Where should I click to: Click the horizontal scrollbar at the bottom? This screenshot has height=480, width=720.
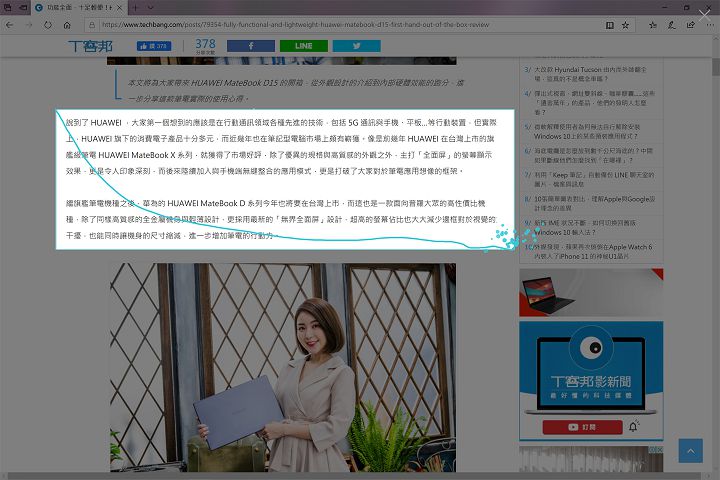[x=354, y=476]
